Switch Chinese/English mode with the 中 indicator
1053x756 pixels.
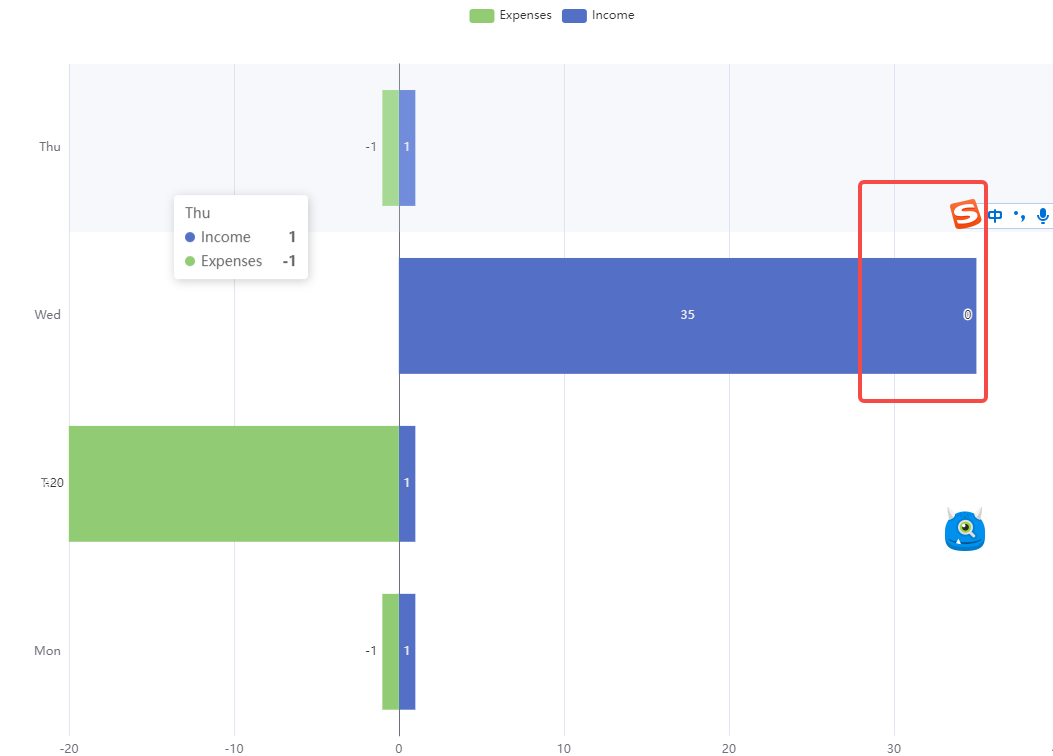(994, 215)
